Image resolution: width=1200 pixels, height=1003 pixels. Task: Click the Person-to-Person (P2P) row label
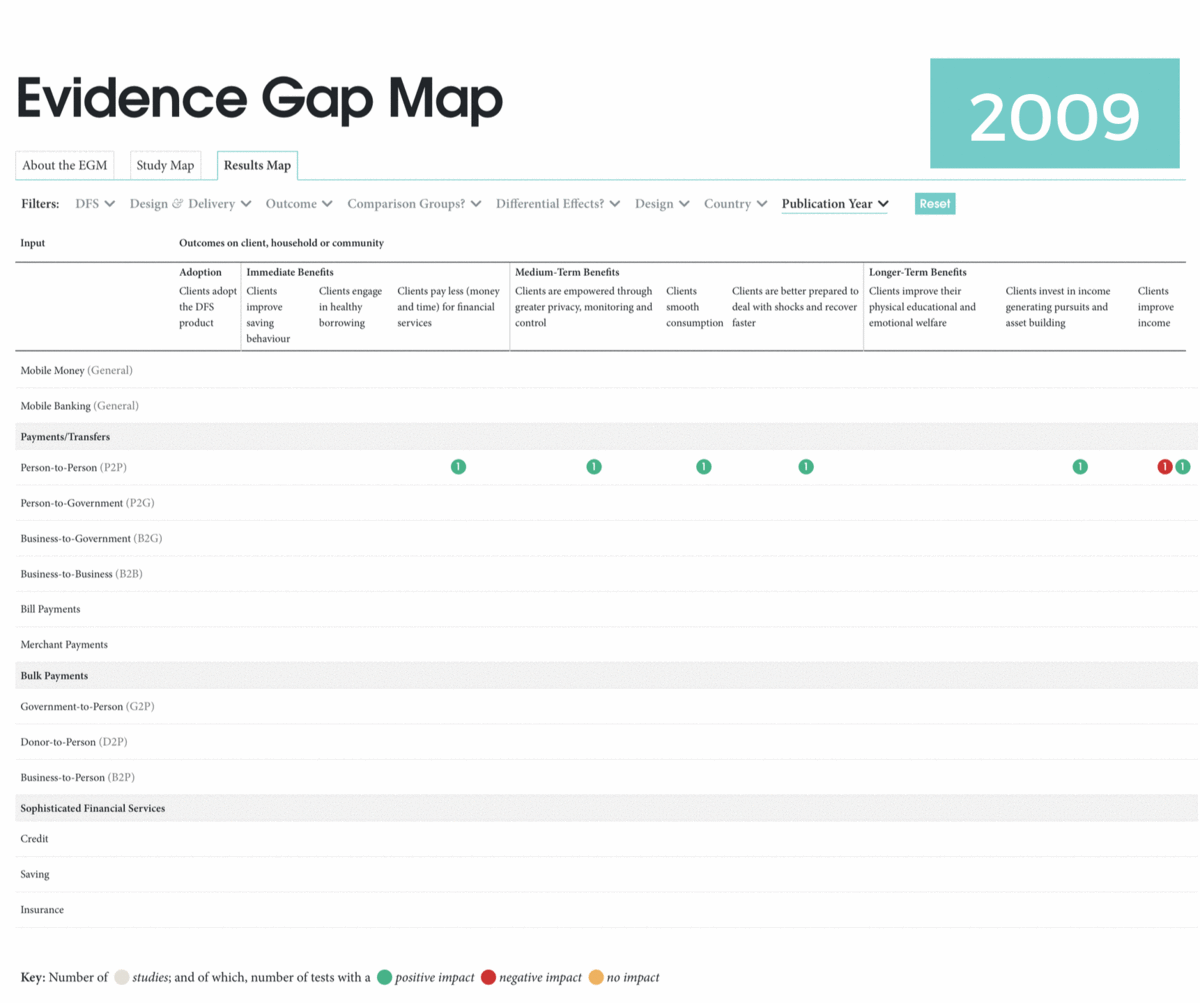coord(74,467)
